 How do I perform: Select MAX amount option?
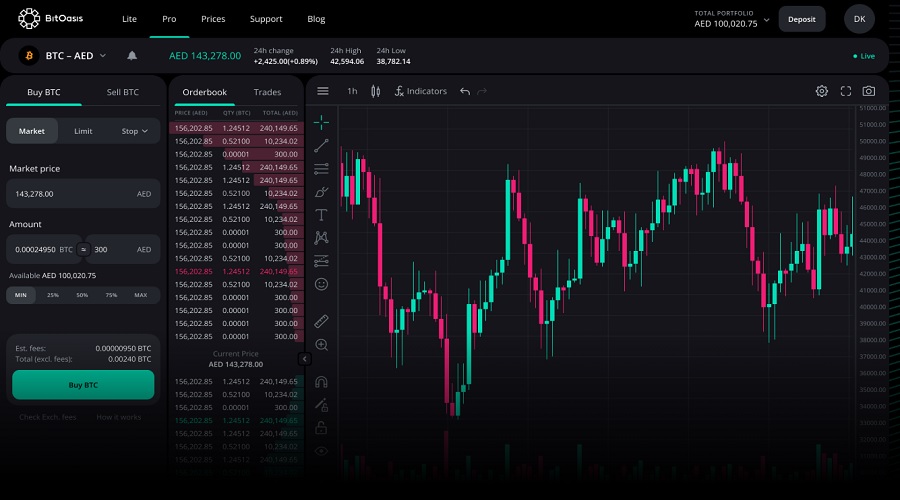[141, 295]
